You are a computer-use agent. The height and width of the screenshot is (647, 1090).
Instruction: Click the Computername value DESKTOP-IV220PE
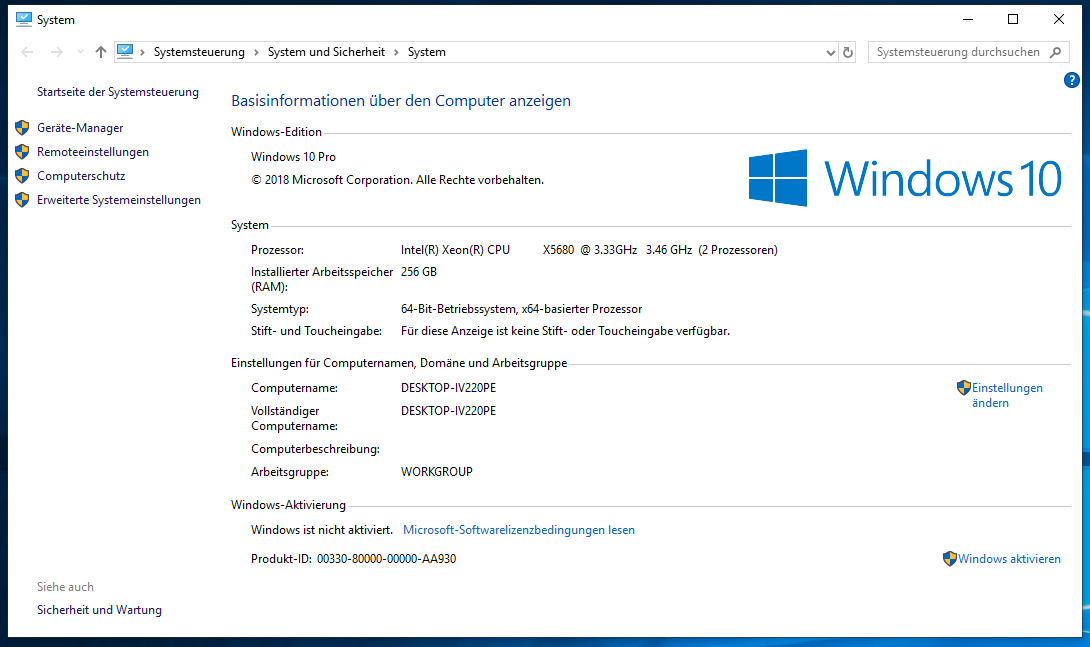(448, 388)
